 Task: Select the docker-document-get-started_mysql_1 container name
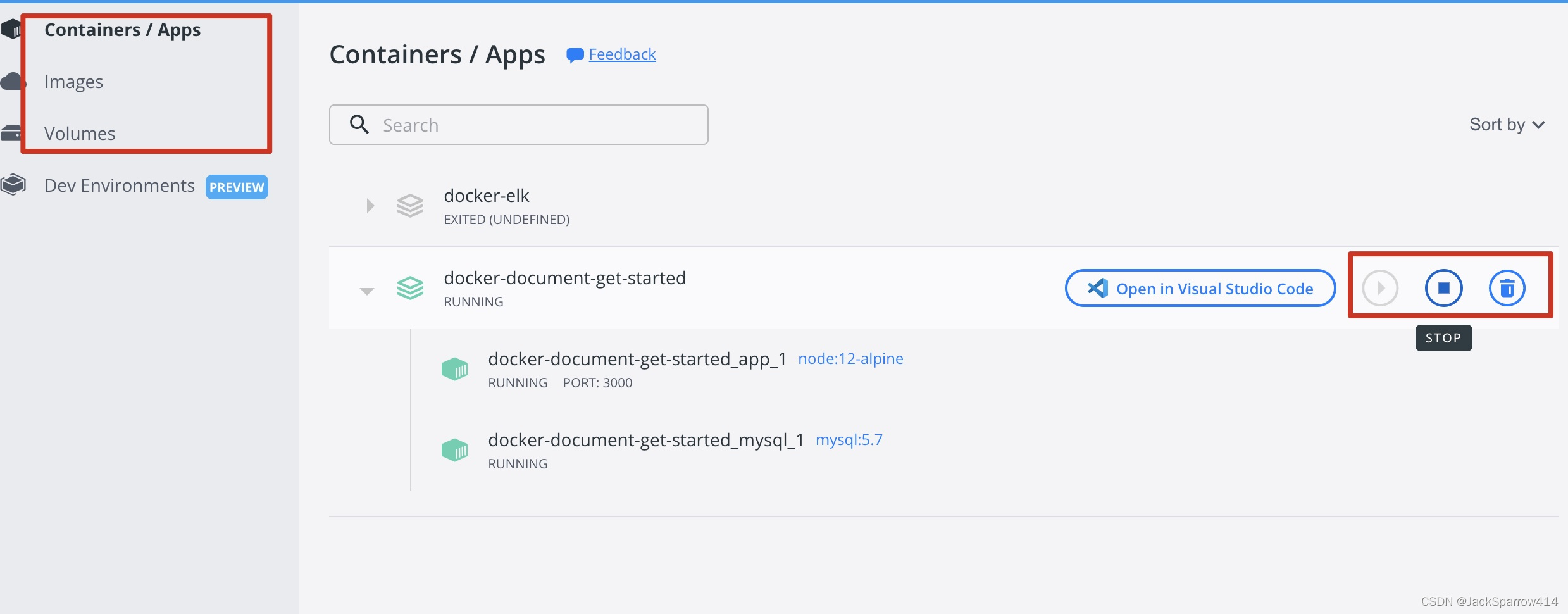coord(646,440)
